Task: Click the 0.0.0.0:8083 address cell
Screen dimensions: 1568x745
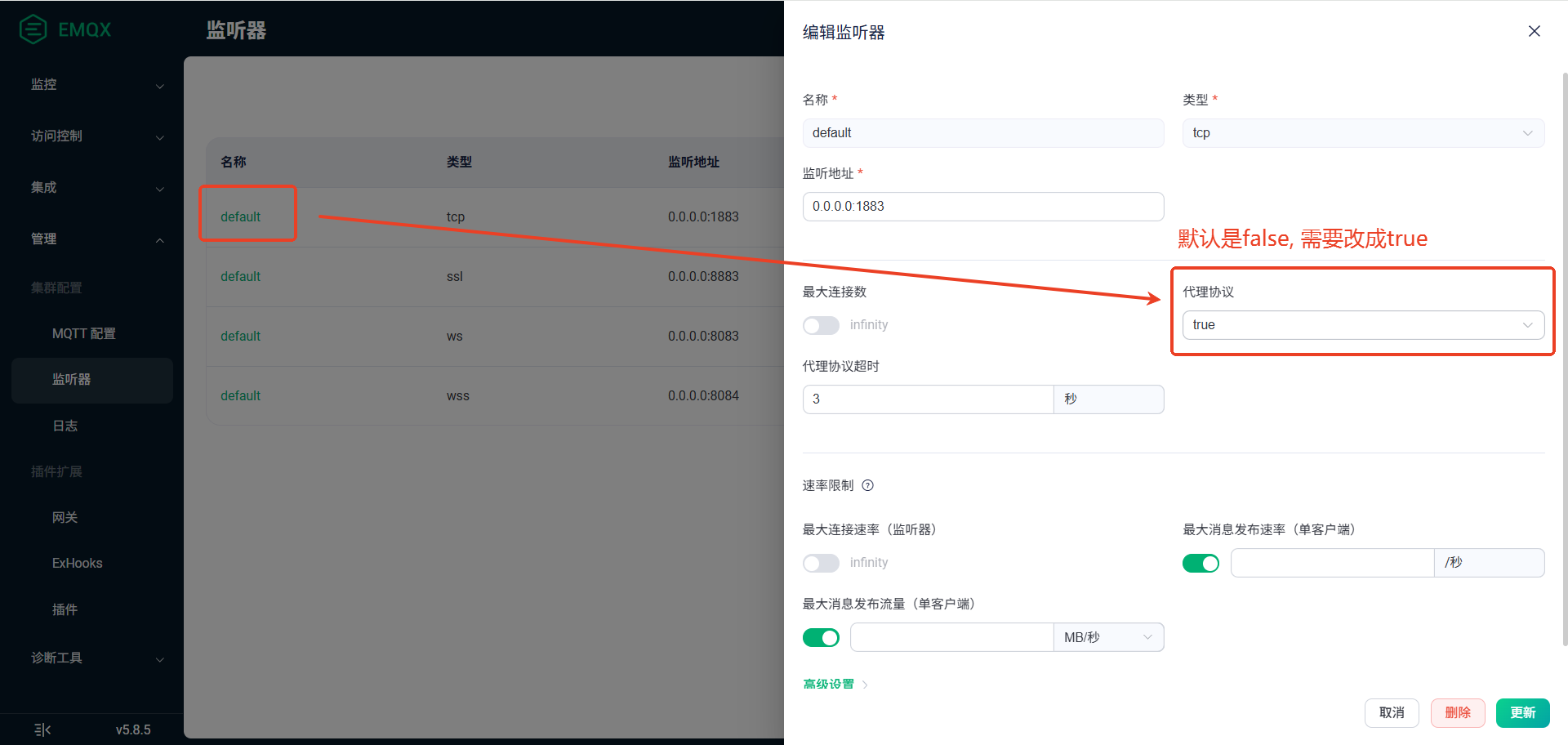Action: coord(703,336)
